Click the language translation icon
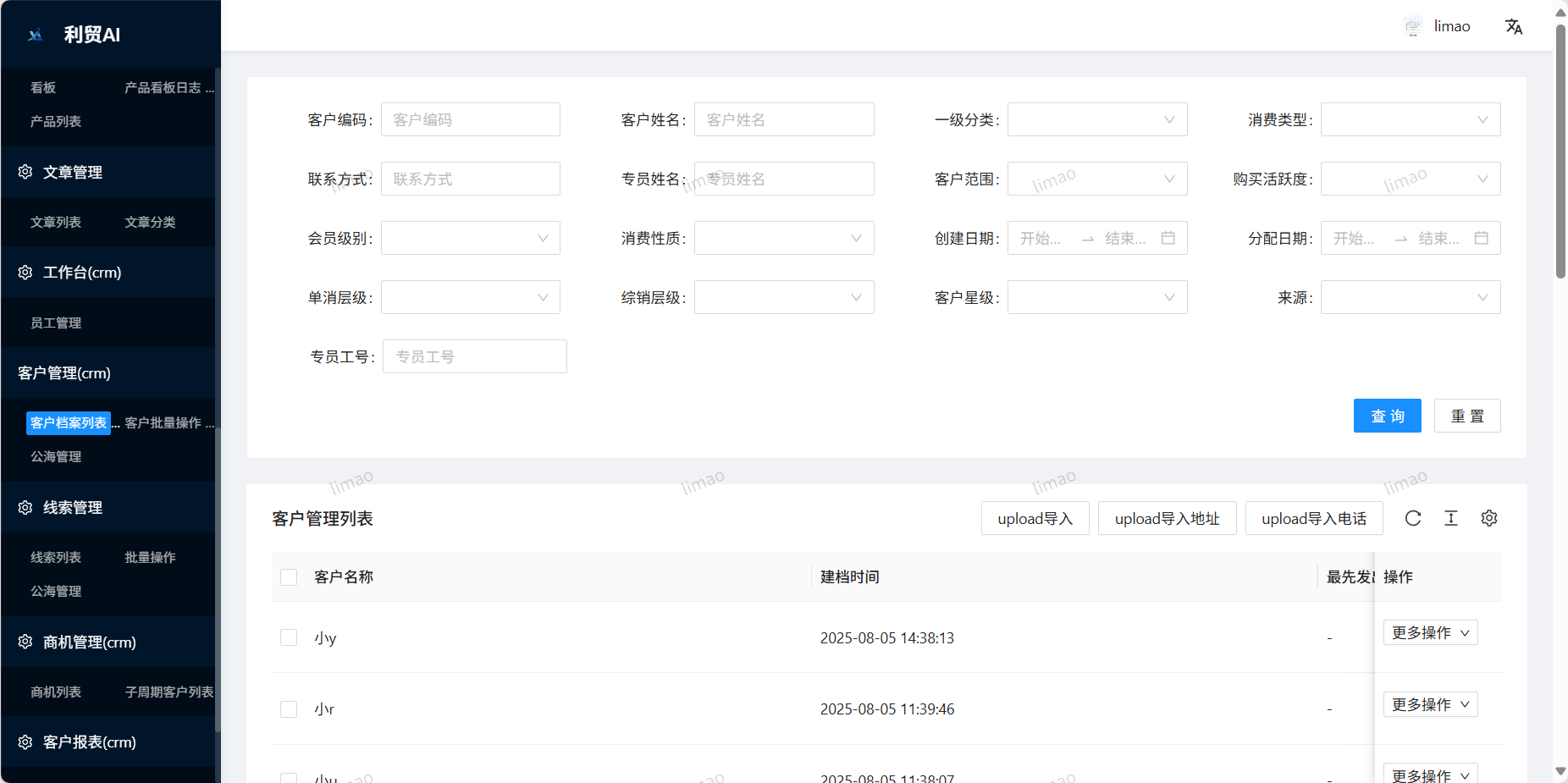The width and height of the screenshot is (1568, 783). (x=1514, y=27)
